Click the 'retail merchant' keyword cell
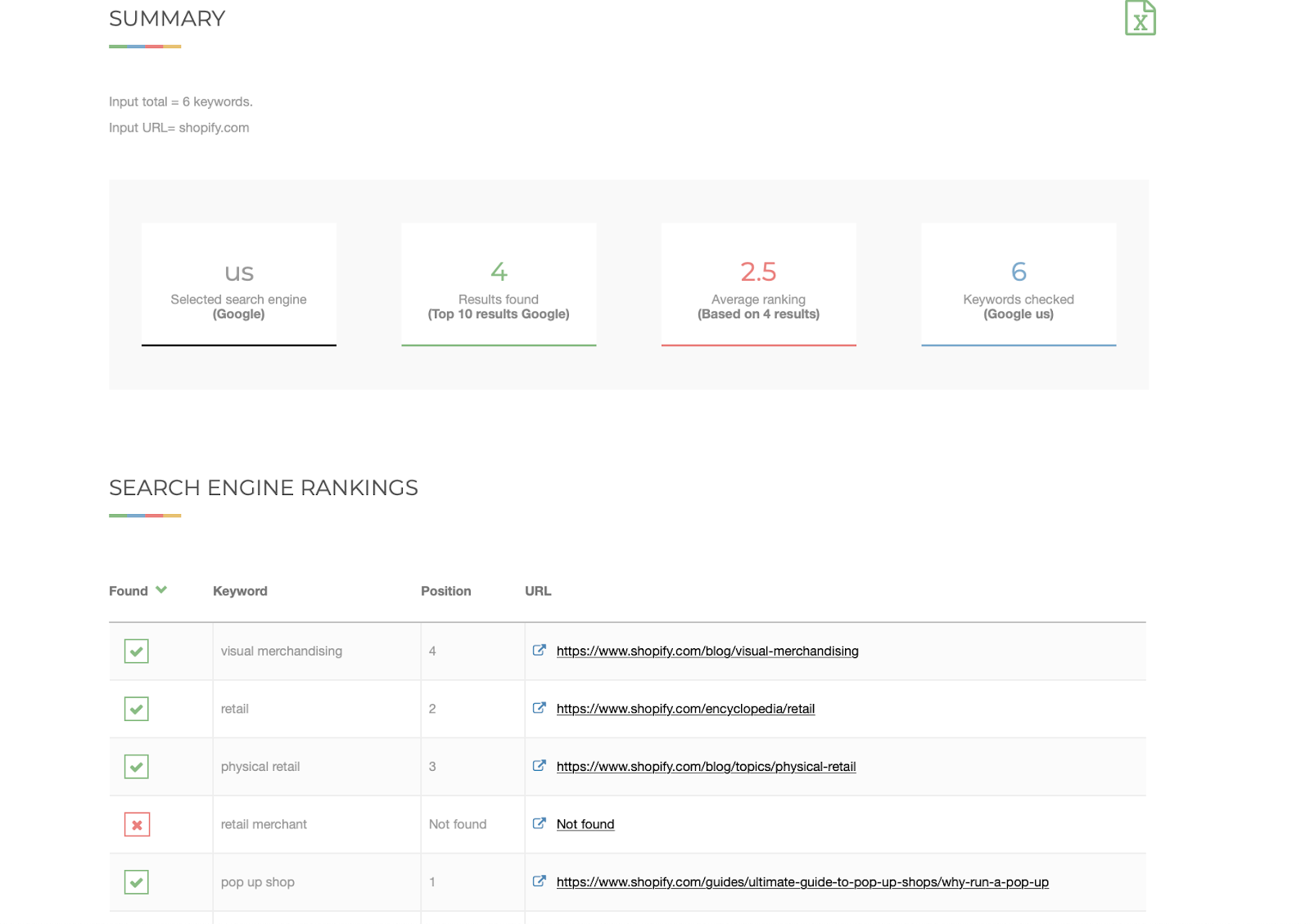 tap(317, 824)
